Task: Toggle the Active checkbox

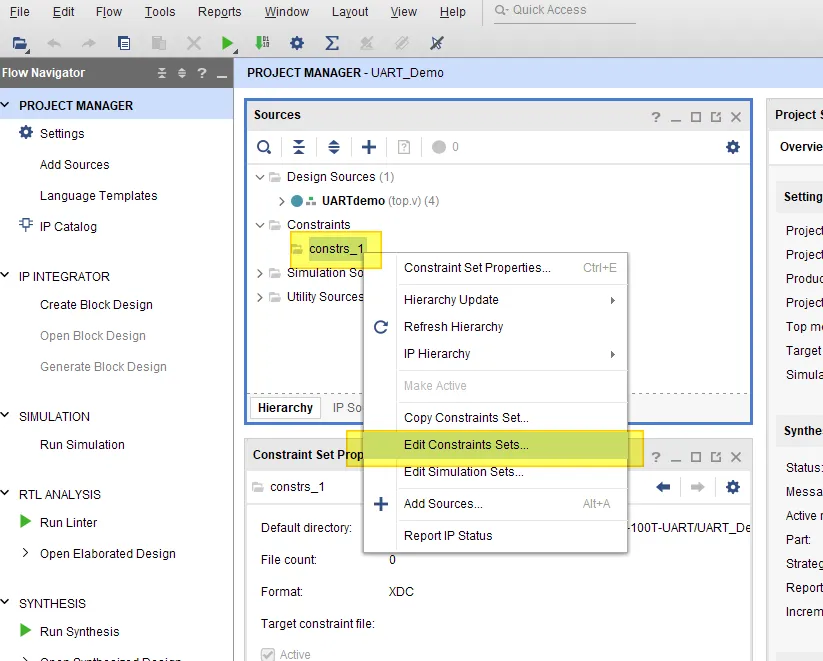Action: click(268, 654)
